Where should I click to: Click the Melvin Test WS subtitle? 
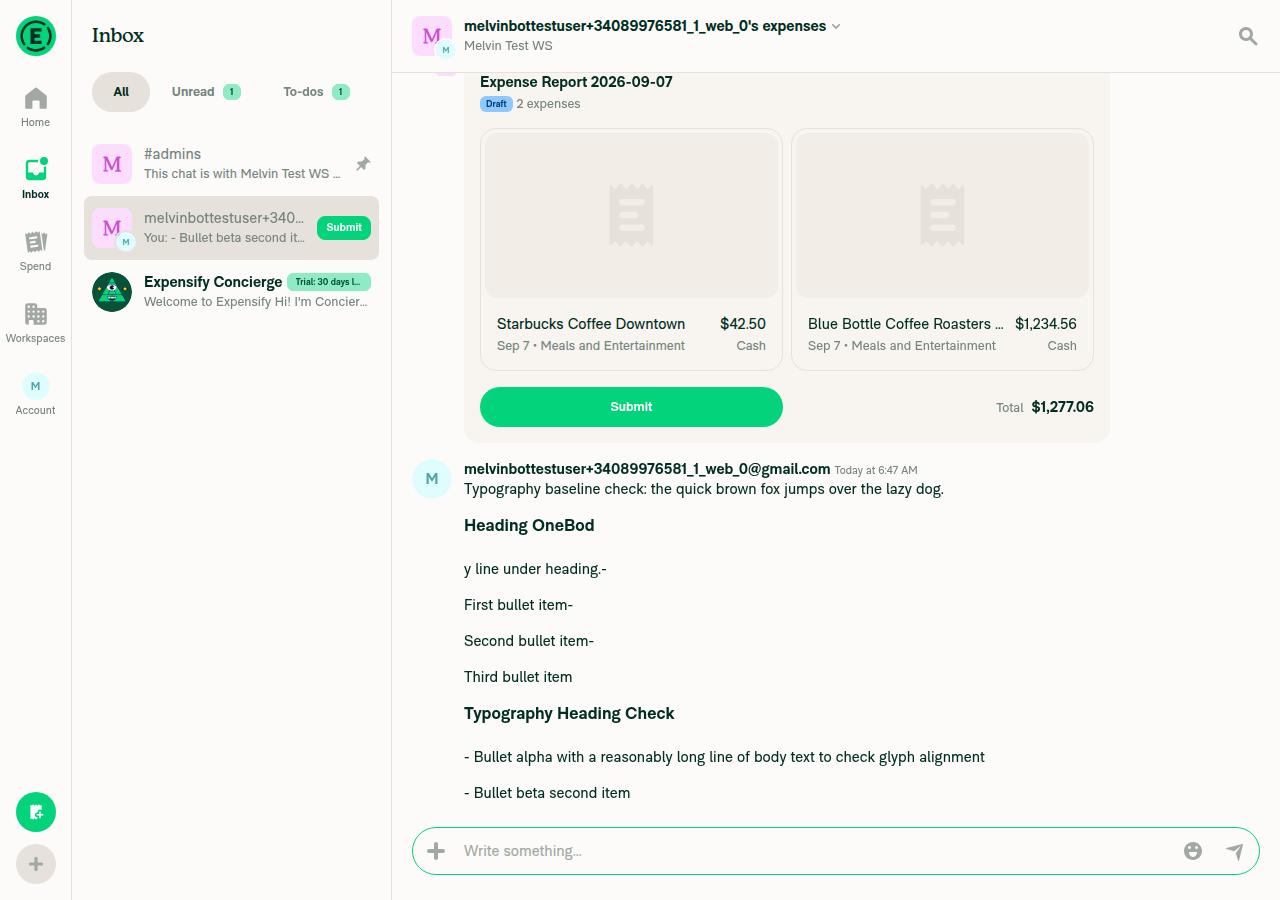508,46
